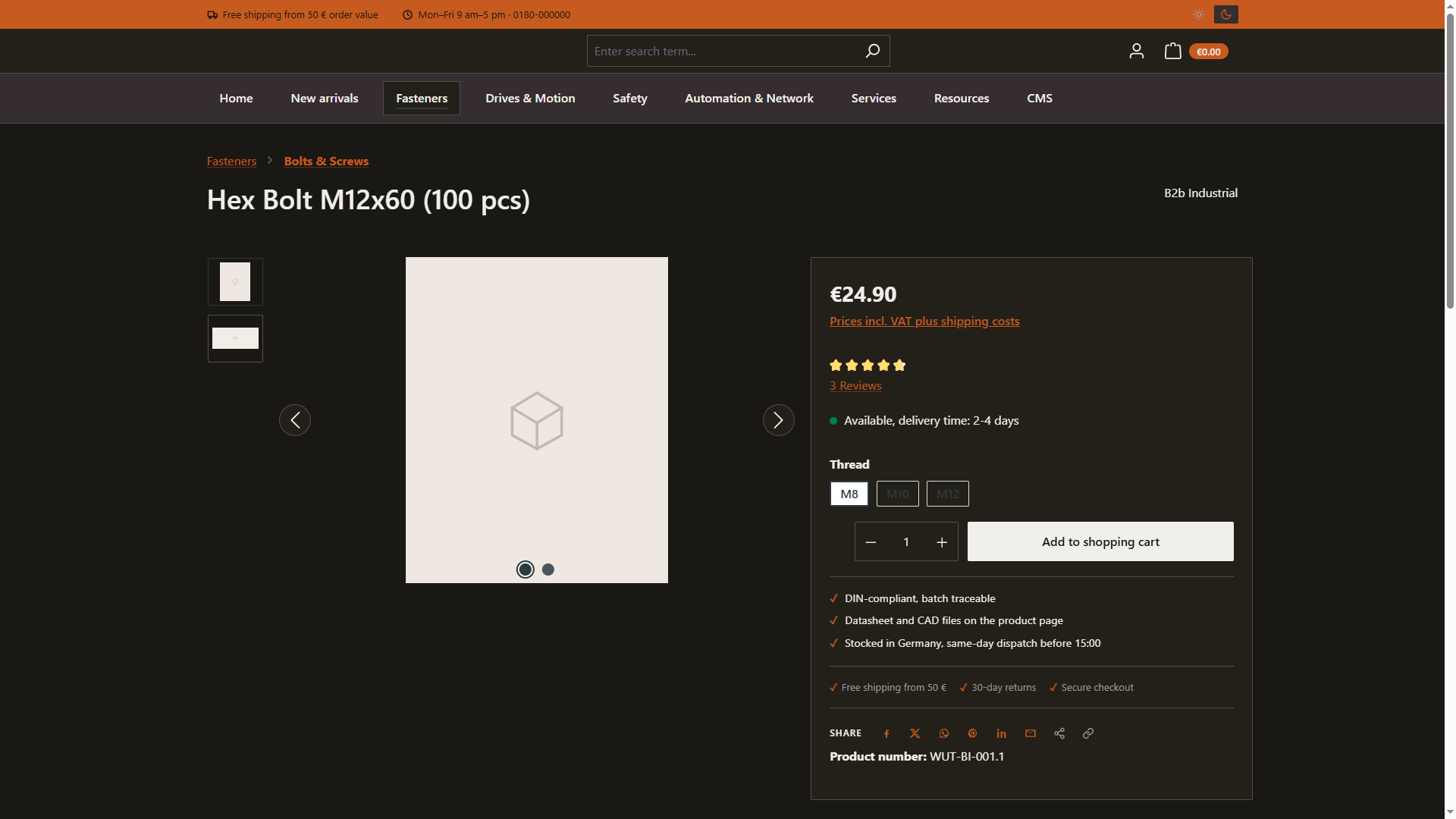The width and height of the screenshot is (1456, 819).
Task: Switch to light mode sun icon
Action: click(x=1198, y=14)
